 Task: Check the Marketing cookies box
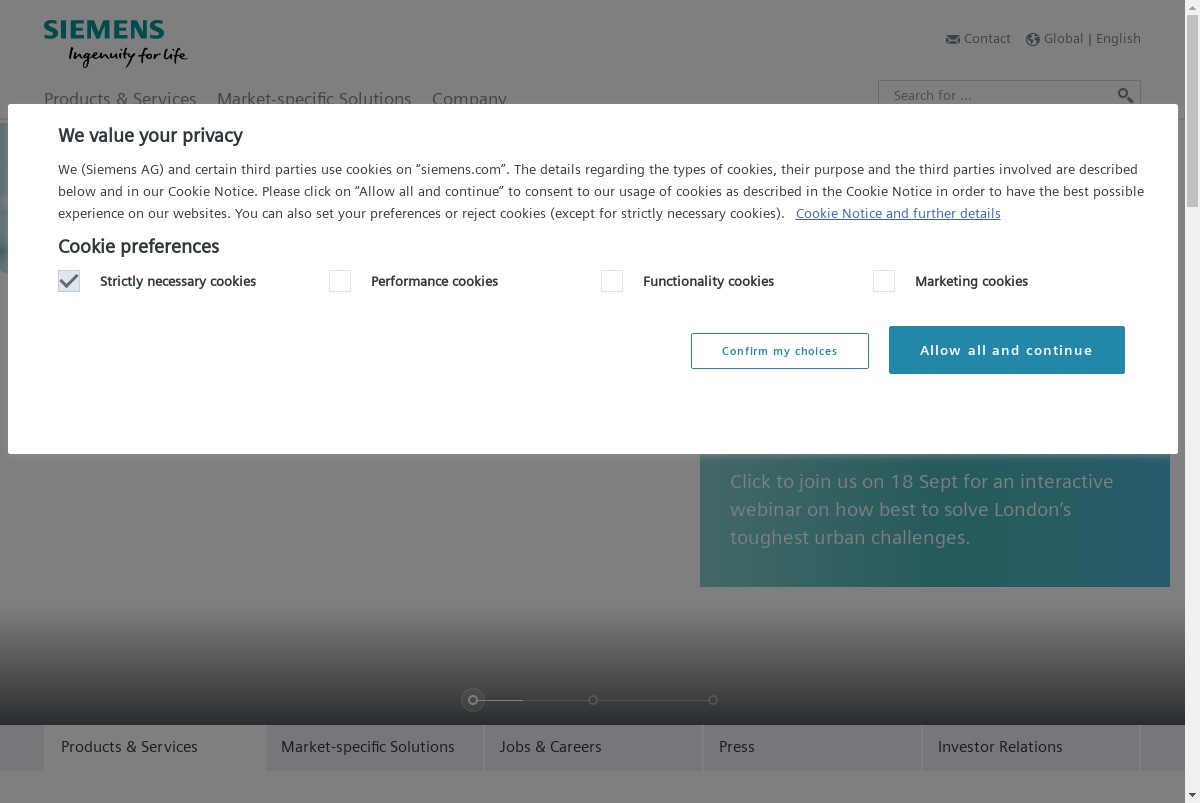tap(884, 281)
